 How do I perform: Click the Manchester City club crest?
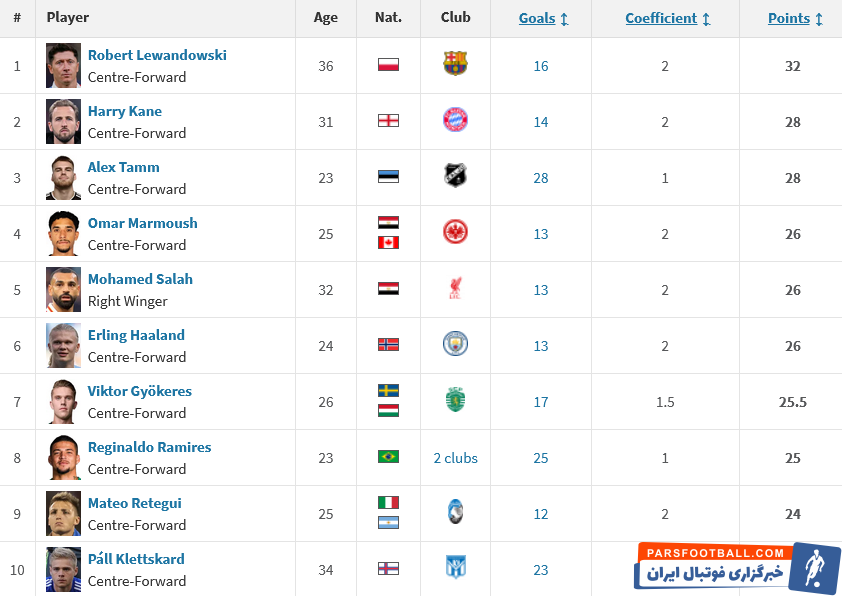click(x=455, y=344)
